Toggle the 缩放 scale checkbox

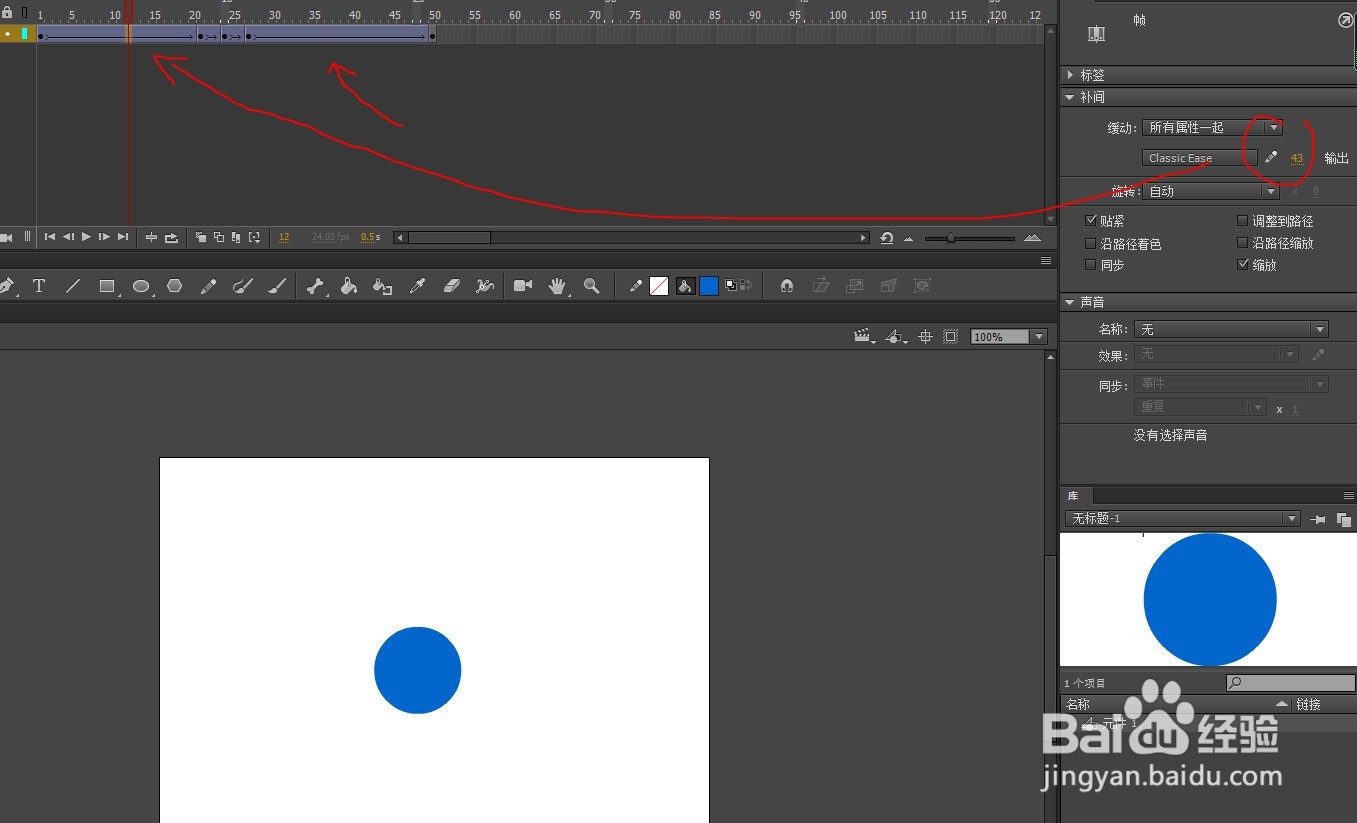tap(1243, 265)
